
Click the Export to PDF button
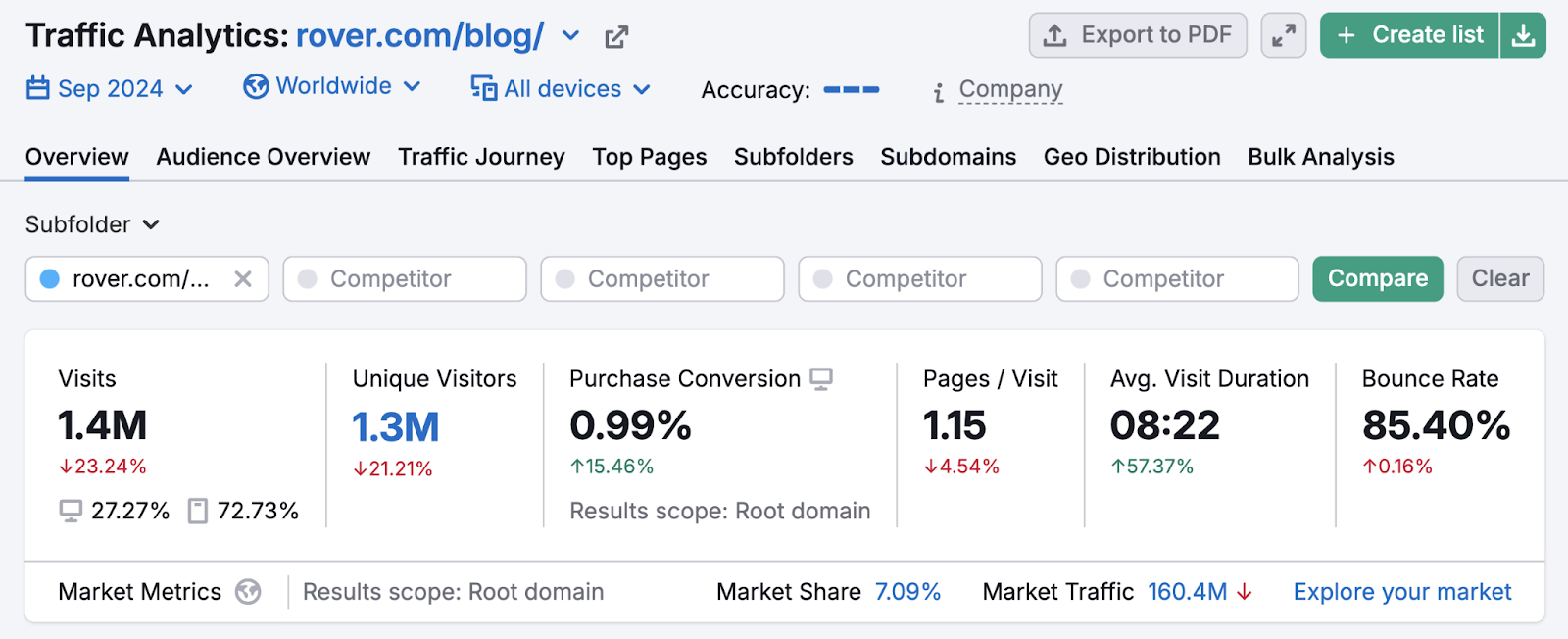[x=1138, y=35]
